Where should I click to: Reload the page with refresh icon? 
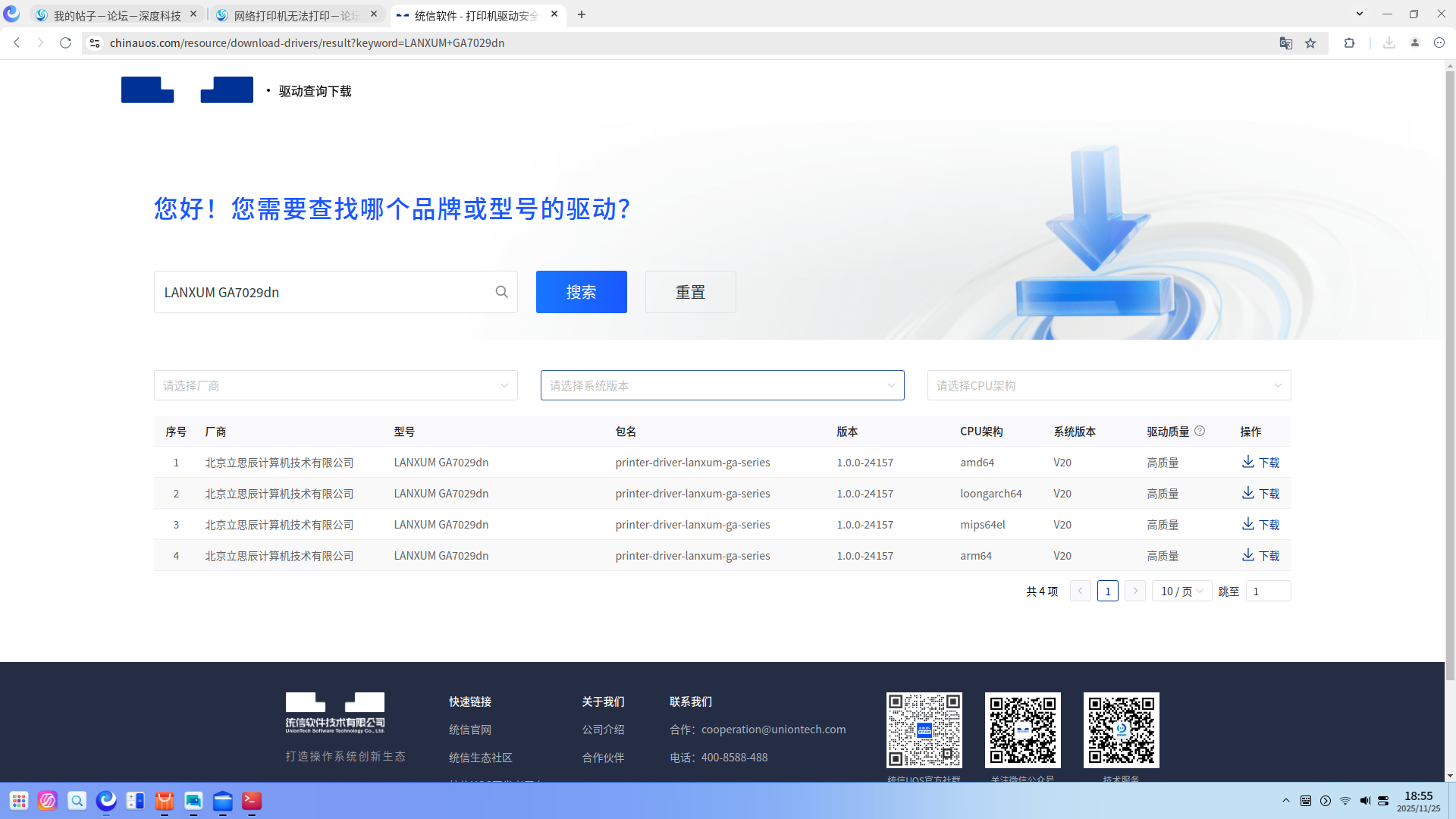66,43
